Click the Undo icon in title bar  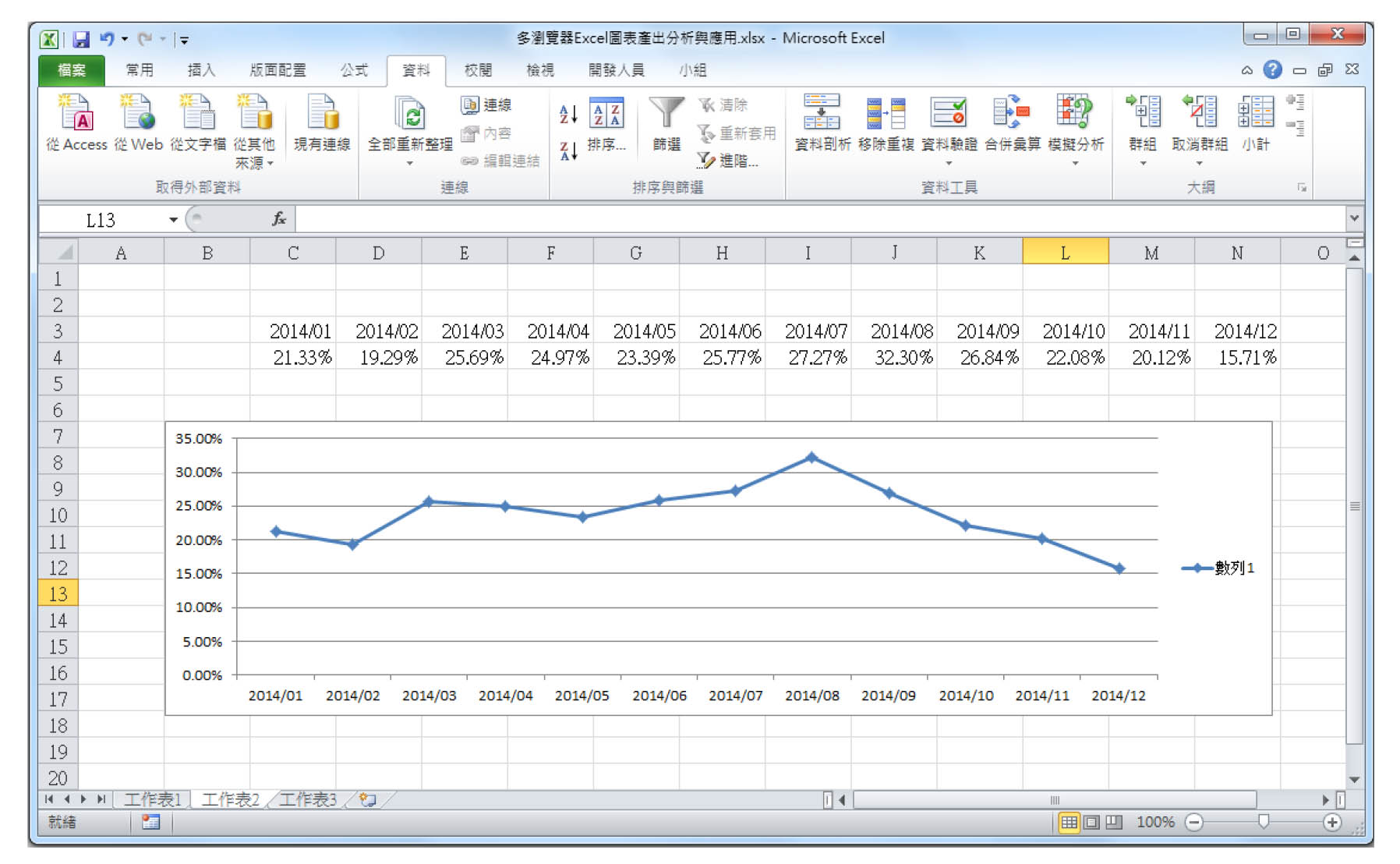[107, 39]
